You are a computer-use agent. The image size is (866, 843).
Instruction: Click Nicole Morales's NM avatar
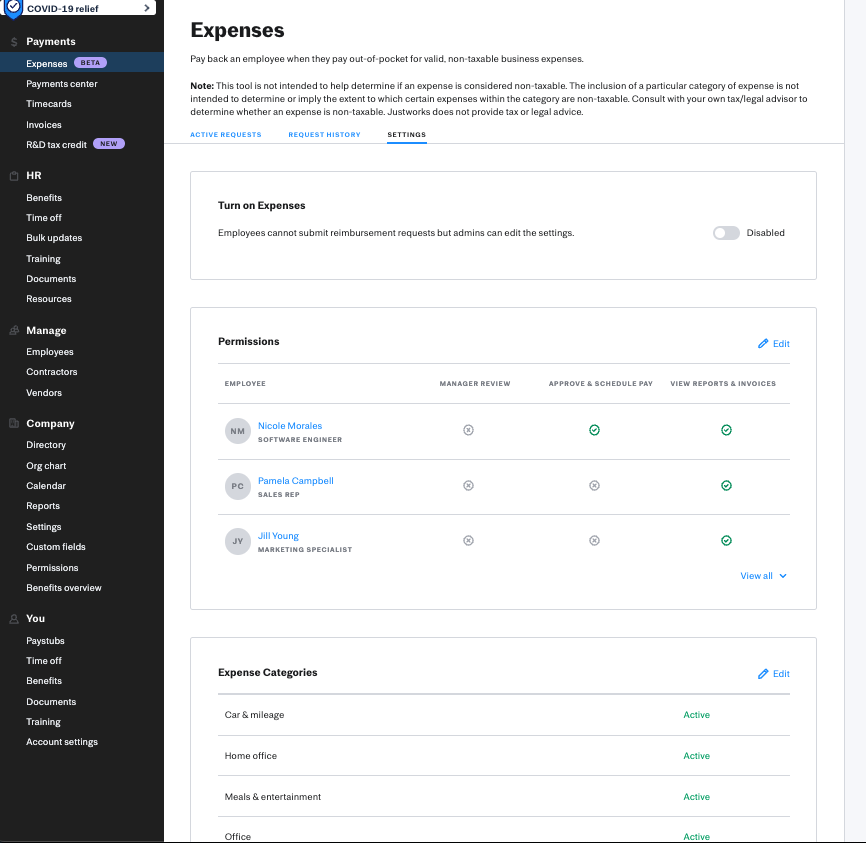click(237, 432)
